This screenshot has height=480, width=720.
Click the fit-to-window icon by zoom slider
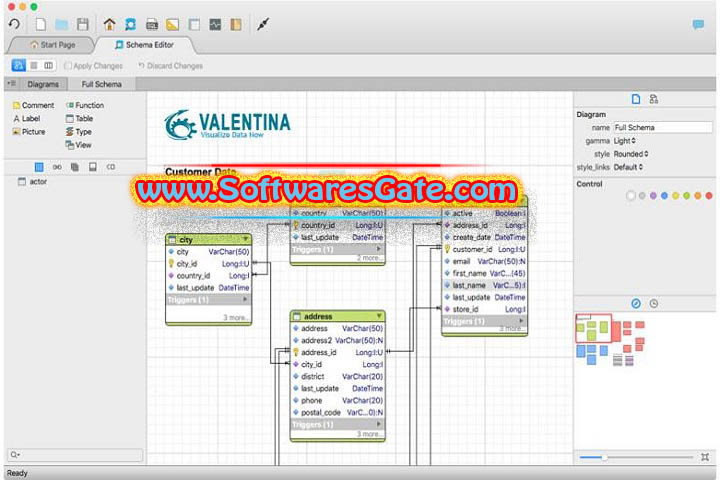[705, 457]
